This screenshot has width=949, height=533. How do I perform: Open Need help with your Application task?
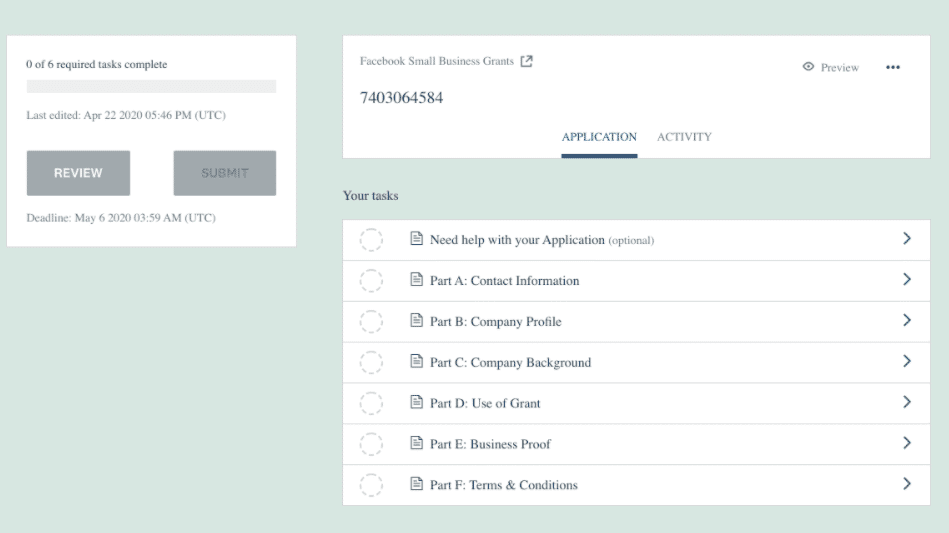coord(636,240)
